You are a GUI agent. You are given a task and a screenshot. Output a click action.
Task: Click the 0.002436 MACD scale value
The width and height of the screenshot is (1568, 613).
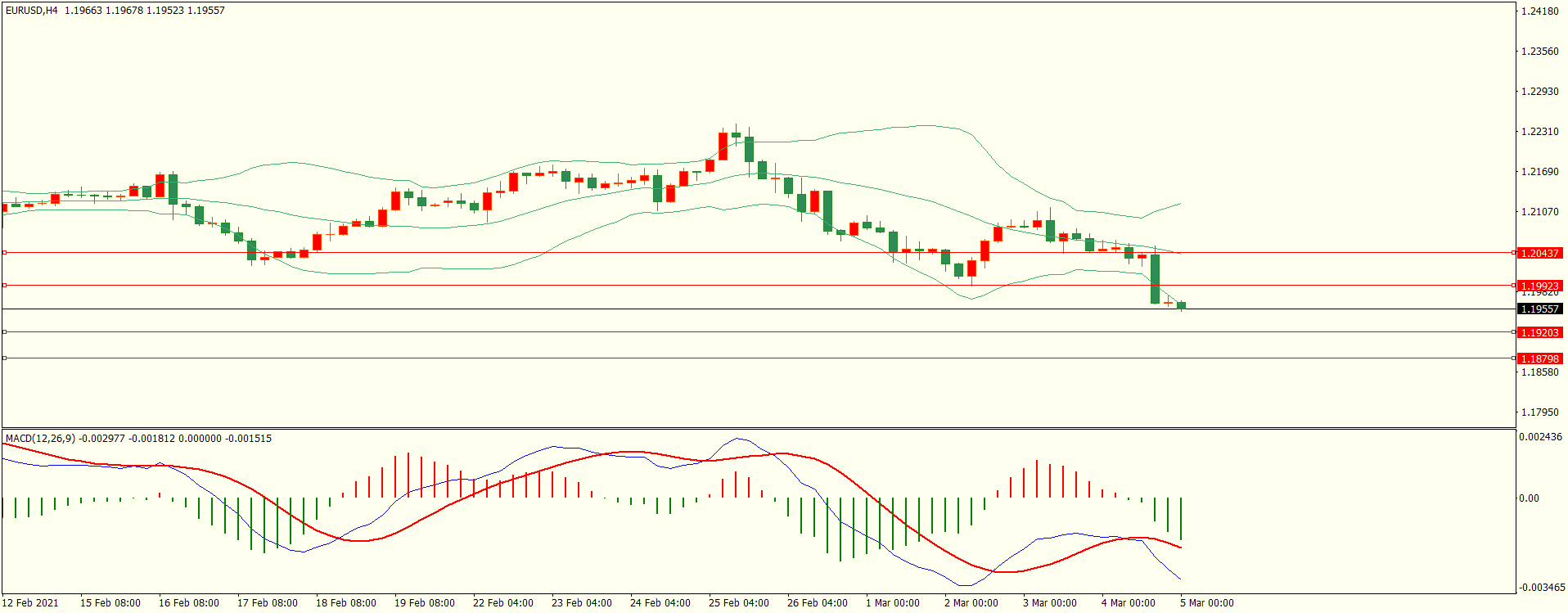[1540, 437]
